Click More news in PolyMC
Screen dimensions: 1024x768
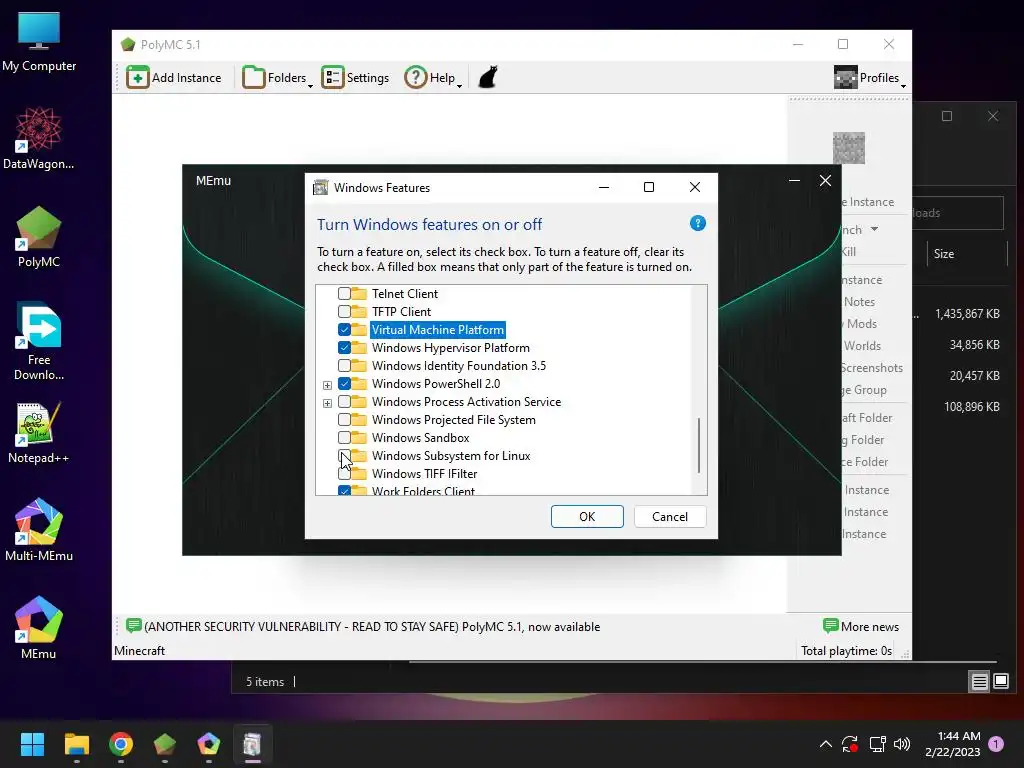[x=861, y=627]
